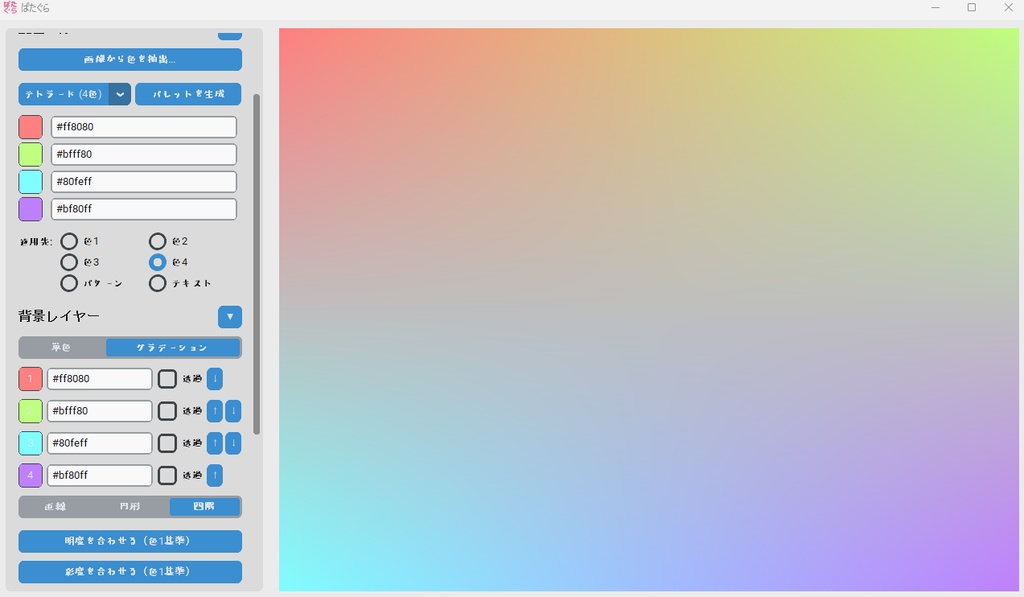Move gradient color 3 up with arrow
1024x597 pixels.
214,443
